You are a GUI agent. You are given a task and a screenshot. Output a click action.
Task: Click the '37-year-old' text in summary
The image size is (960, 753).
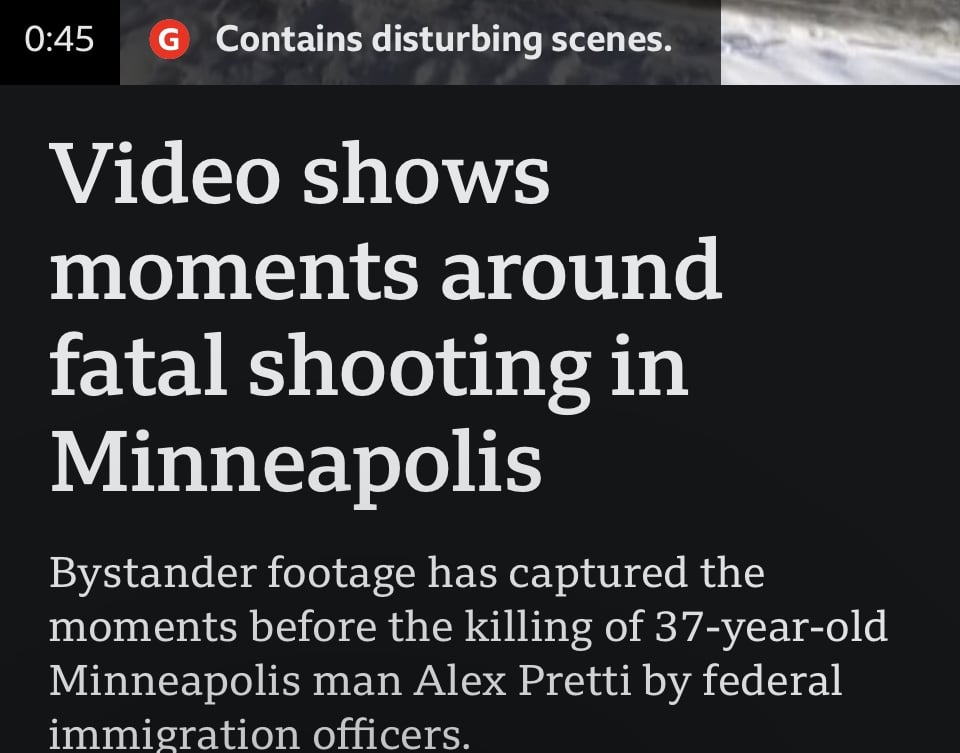771,629
